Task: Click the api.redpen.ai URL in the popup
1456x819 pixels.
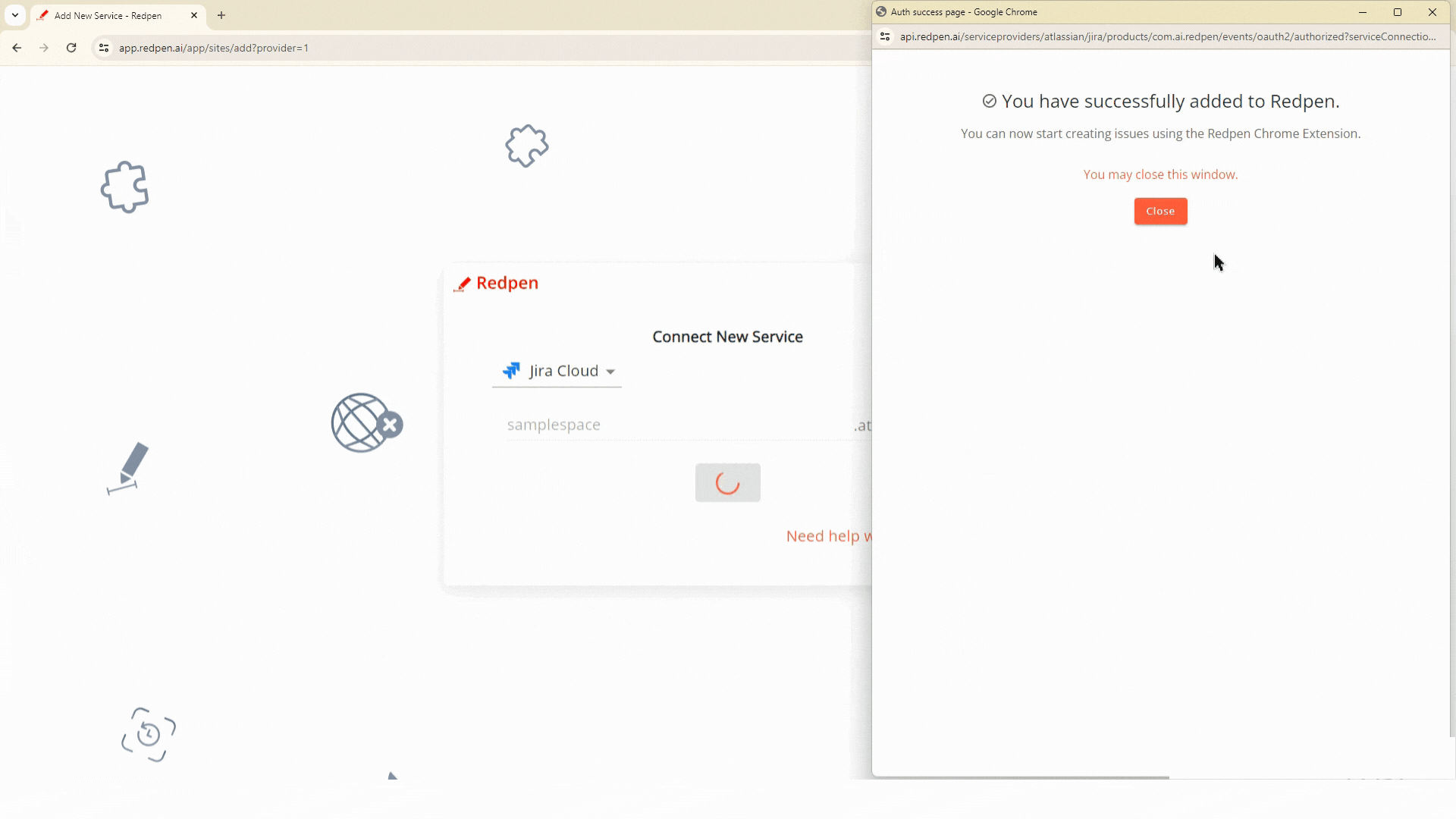Action: (x=1168, y=36)
